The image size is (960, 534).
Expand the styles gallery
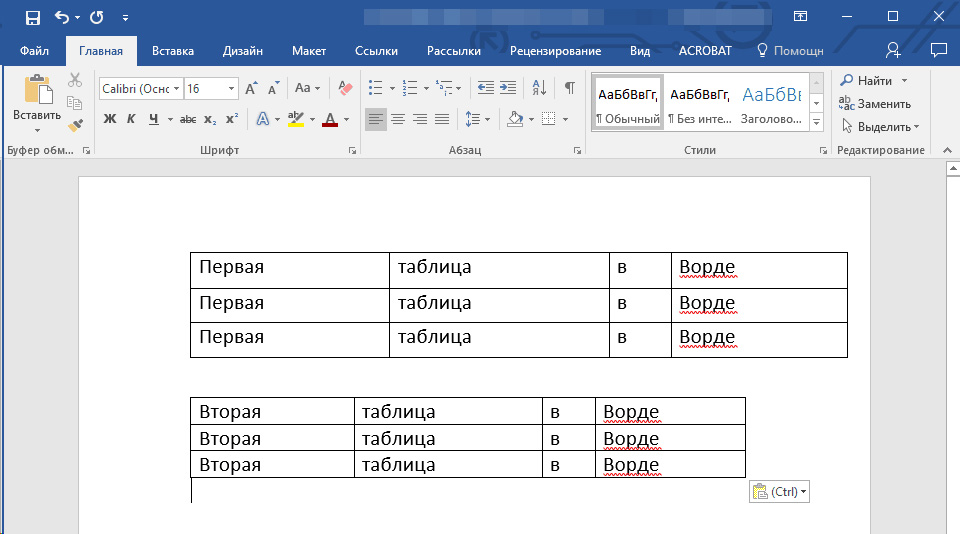(816, 123)
